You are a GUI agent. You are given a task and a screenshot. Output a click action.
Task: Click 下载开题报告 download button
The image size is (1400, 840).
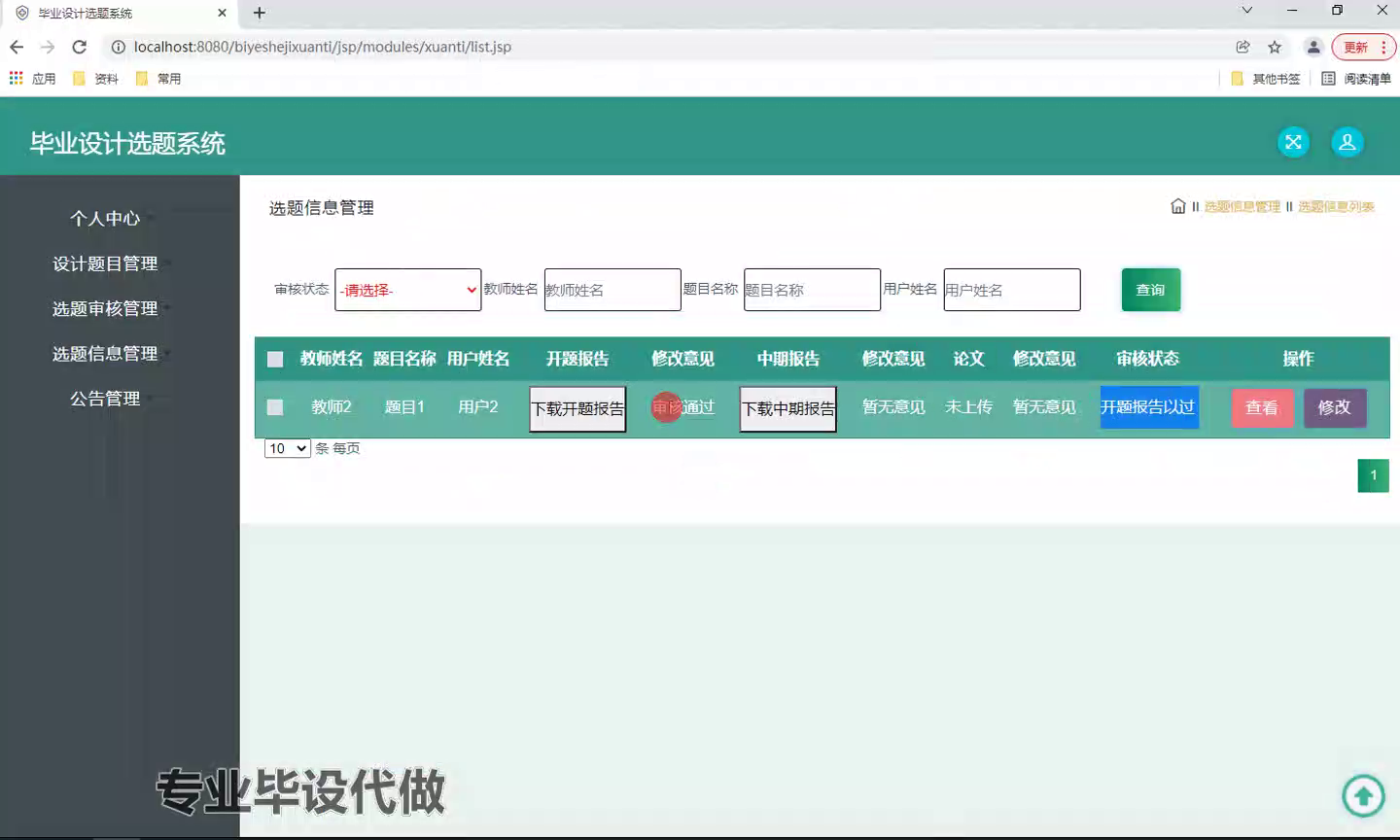click(x=577, y=408)
